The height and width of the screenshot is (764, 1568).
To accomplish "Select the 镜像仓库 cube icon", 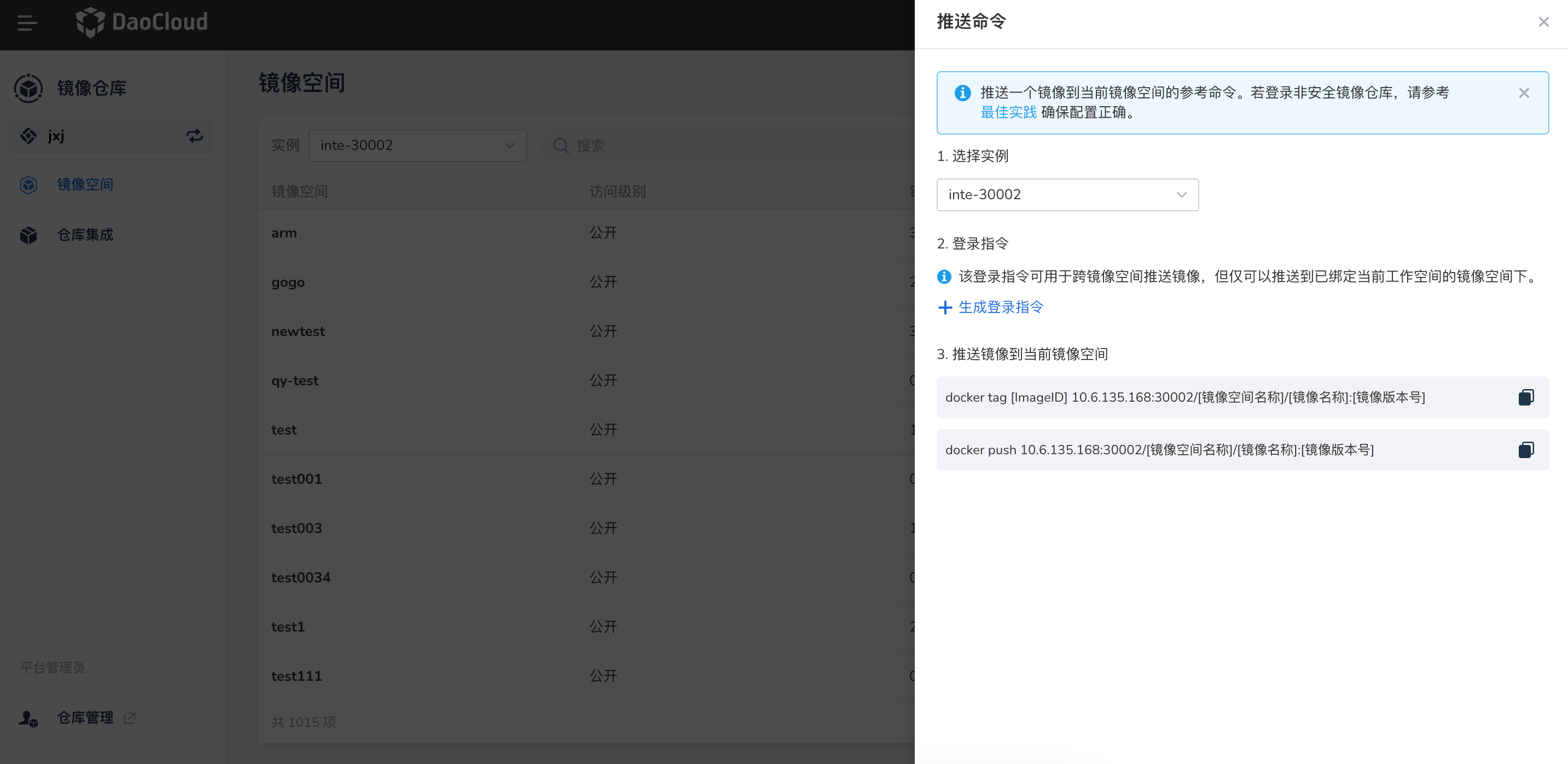I will point(28,88).
